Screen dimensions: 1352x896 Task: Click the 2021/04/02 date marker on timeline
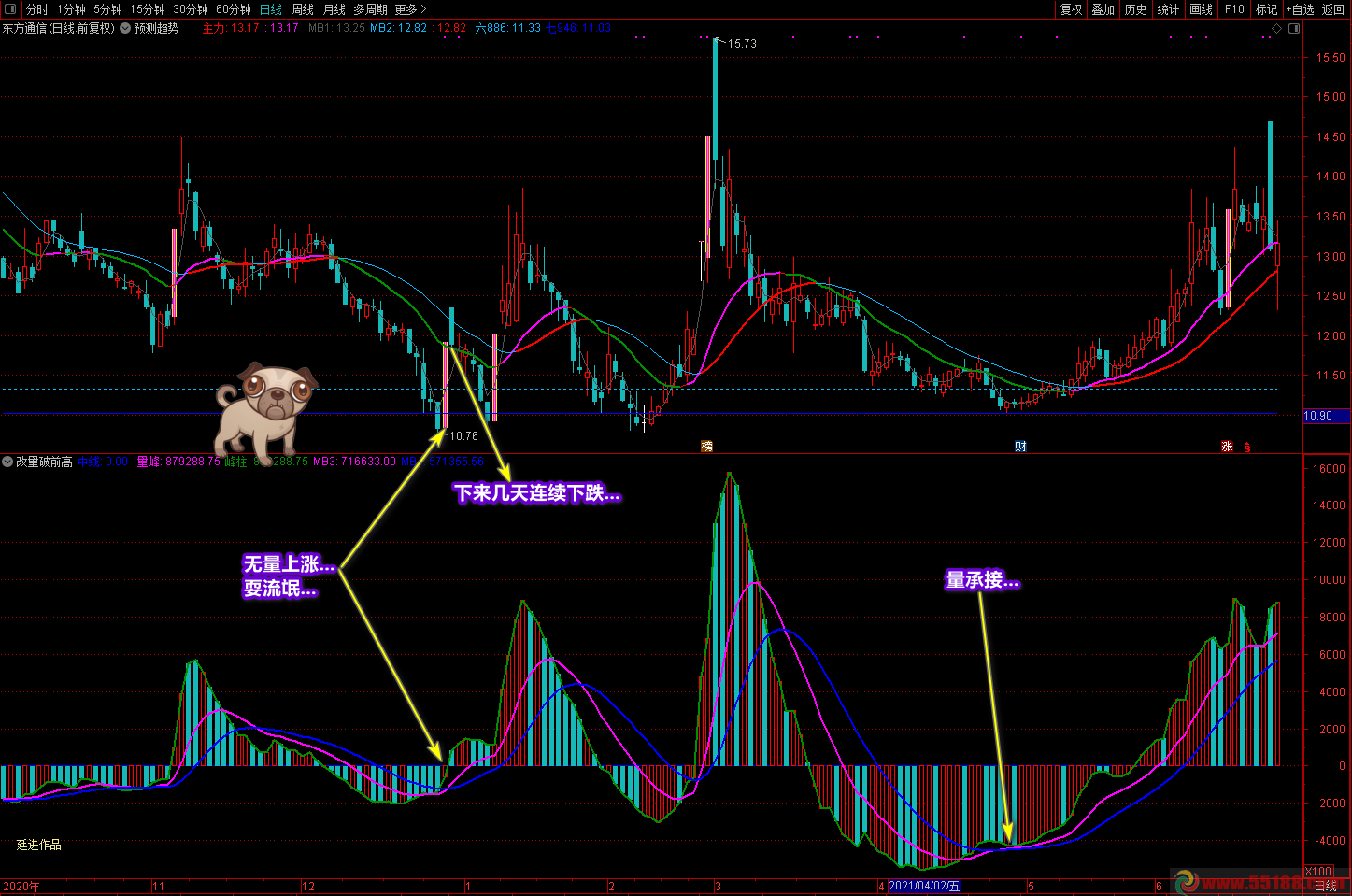924,886
